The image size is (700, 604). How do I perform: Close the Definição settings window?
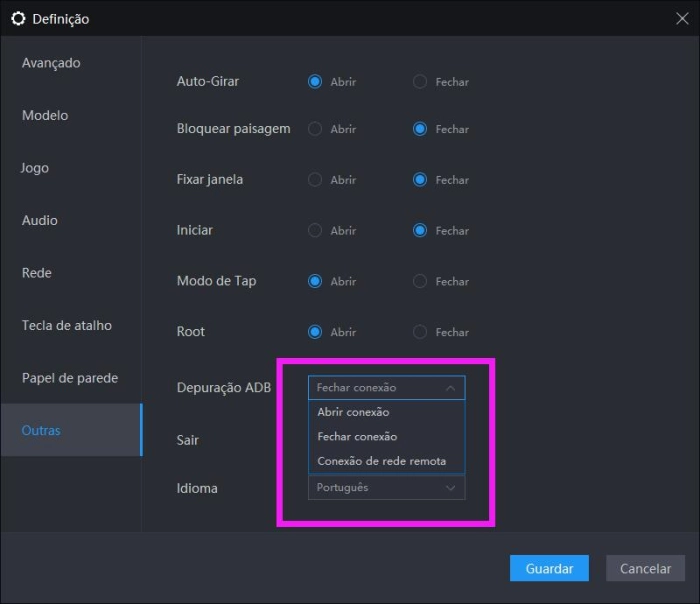coord(682,18)
